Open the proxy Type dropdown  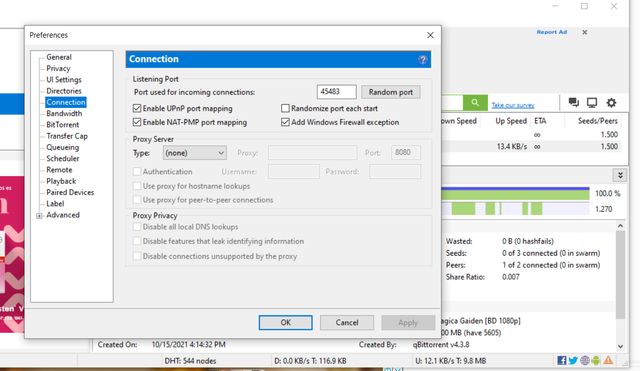point(195,153)
